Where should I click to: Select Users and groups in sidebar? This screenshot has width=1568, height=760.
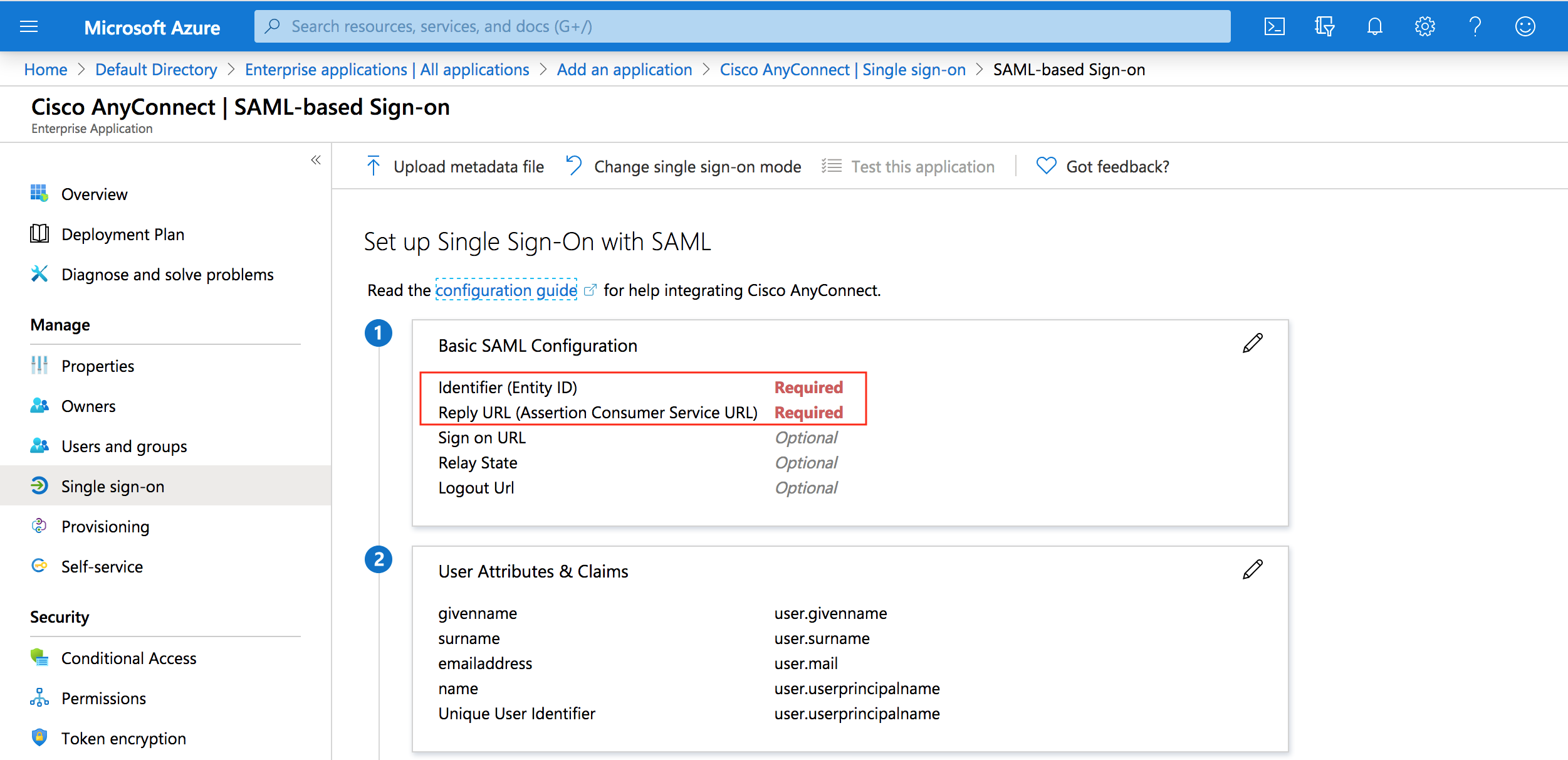(123, 446)
